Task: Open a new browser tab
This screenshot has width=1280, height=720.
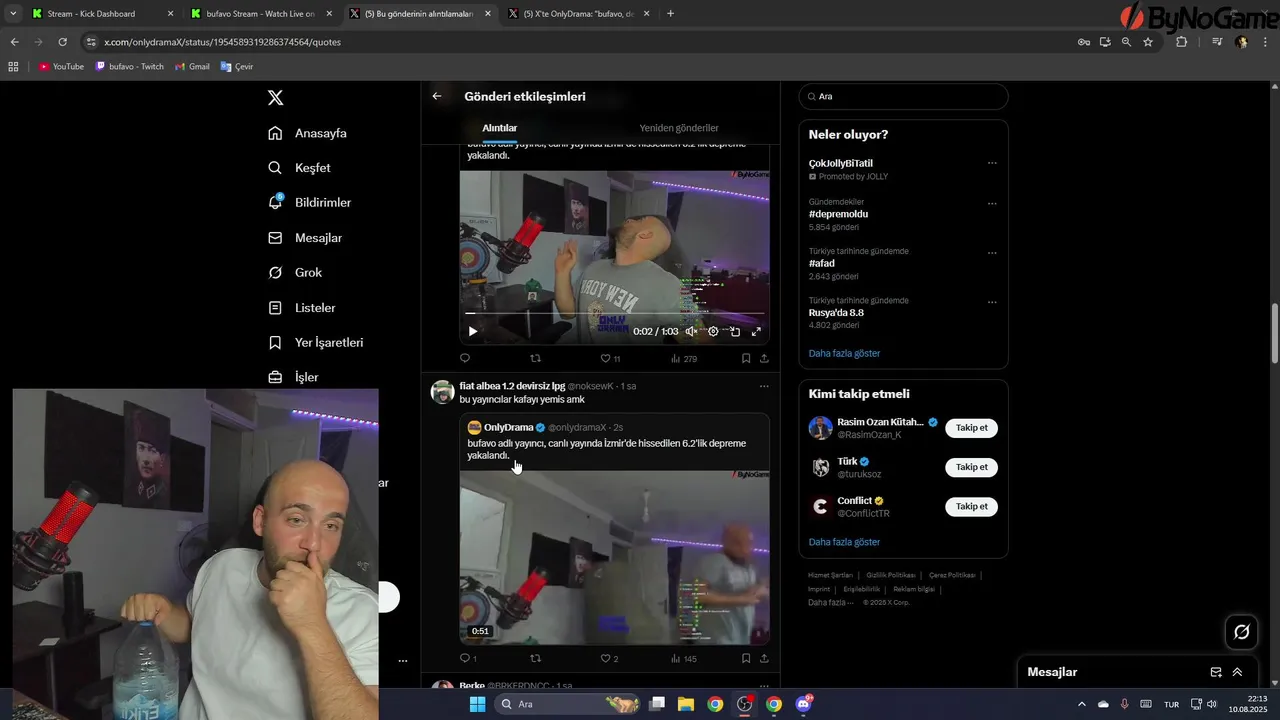Action: click(670, 14)
